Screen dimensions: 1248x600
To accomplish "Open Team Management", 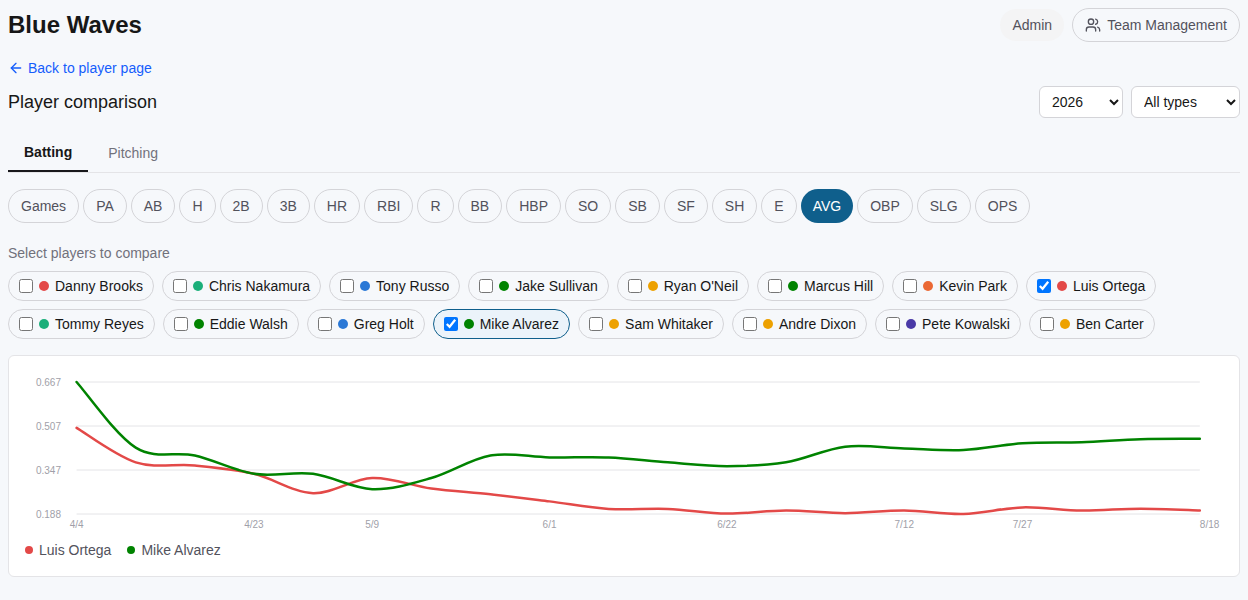I will click(x=1156, y=25).
